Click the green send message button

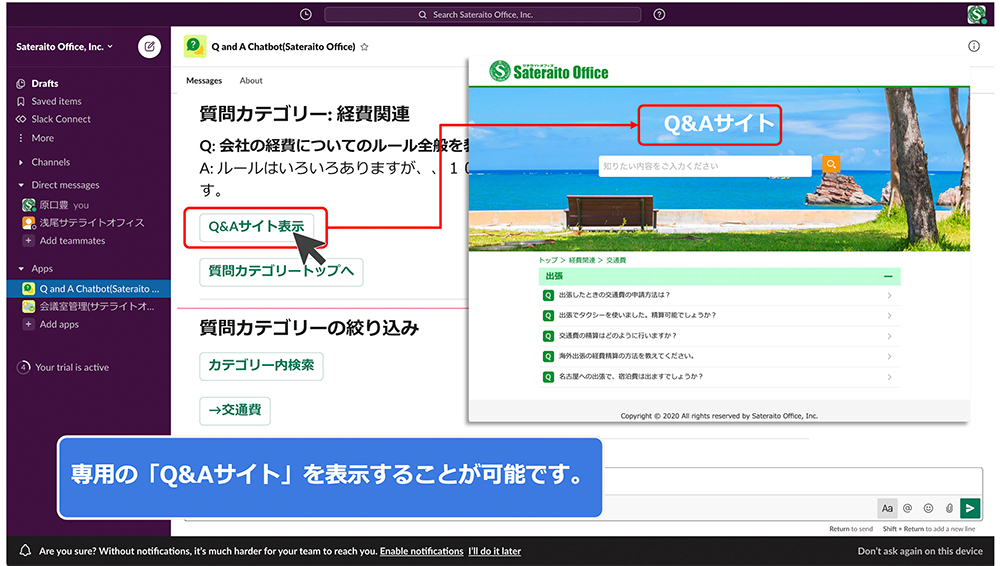click(x=970, y=508)
